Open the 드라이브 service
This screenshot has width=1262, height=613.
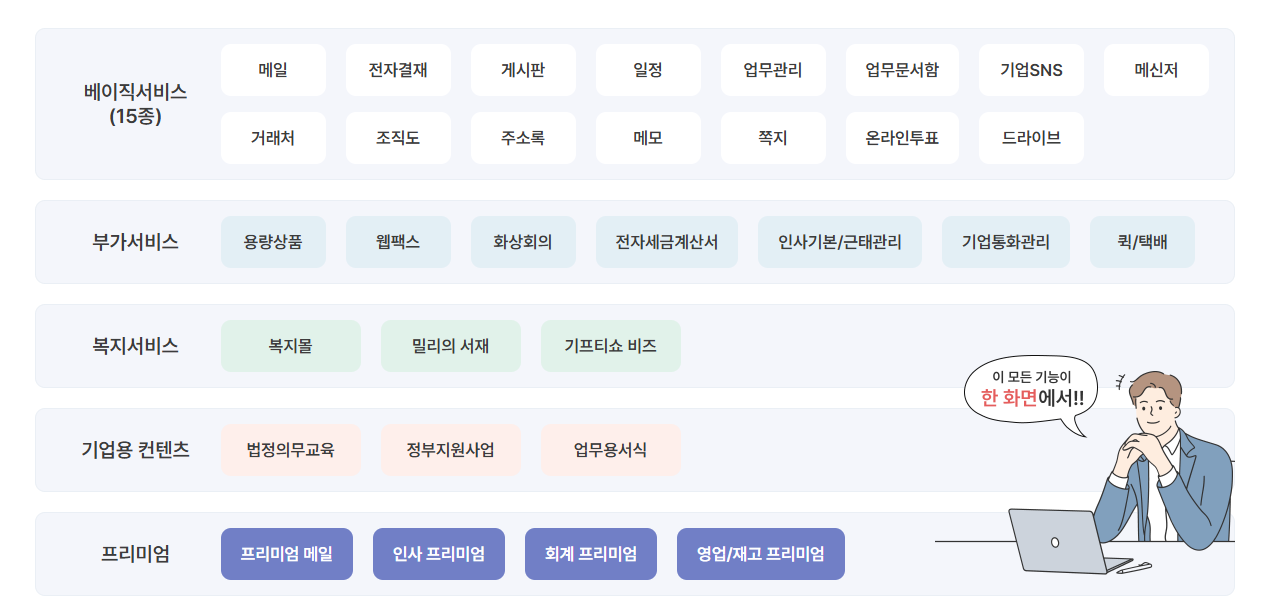pyautogui.click(x=1031, y=138)
